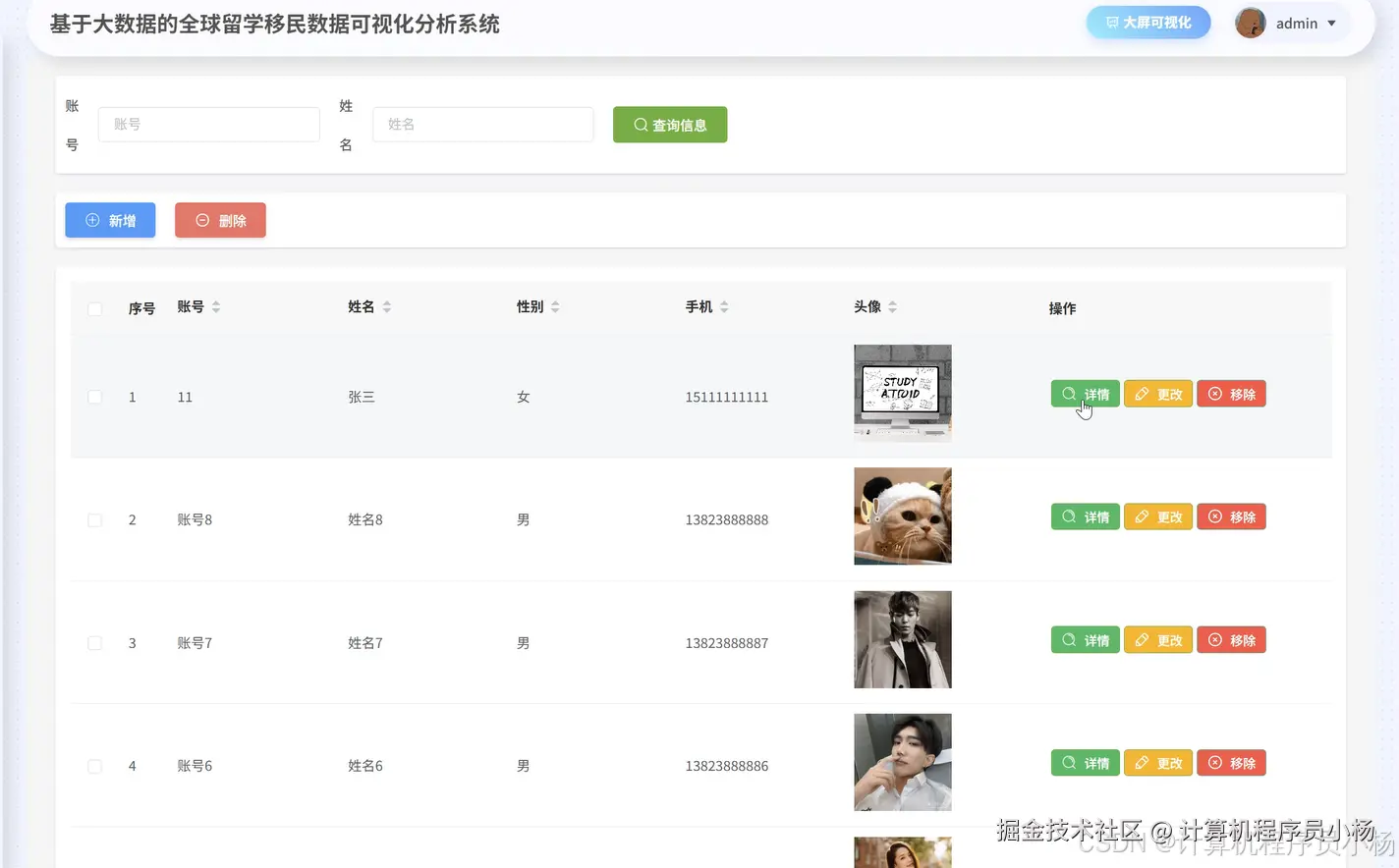Viewport: 1399px width, 868px height.
Task: Open the 大屏可视化 dashboard button
Action: (x=1147, y=23)
